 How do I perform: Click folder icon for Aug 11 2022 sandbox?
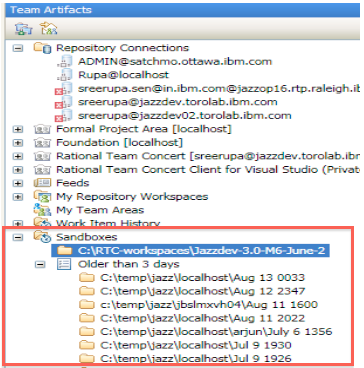pos(87,318)
